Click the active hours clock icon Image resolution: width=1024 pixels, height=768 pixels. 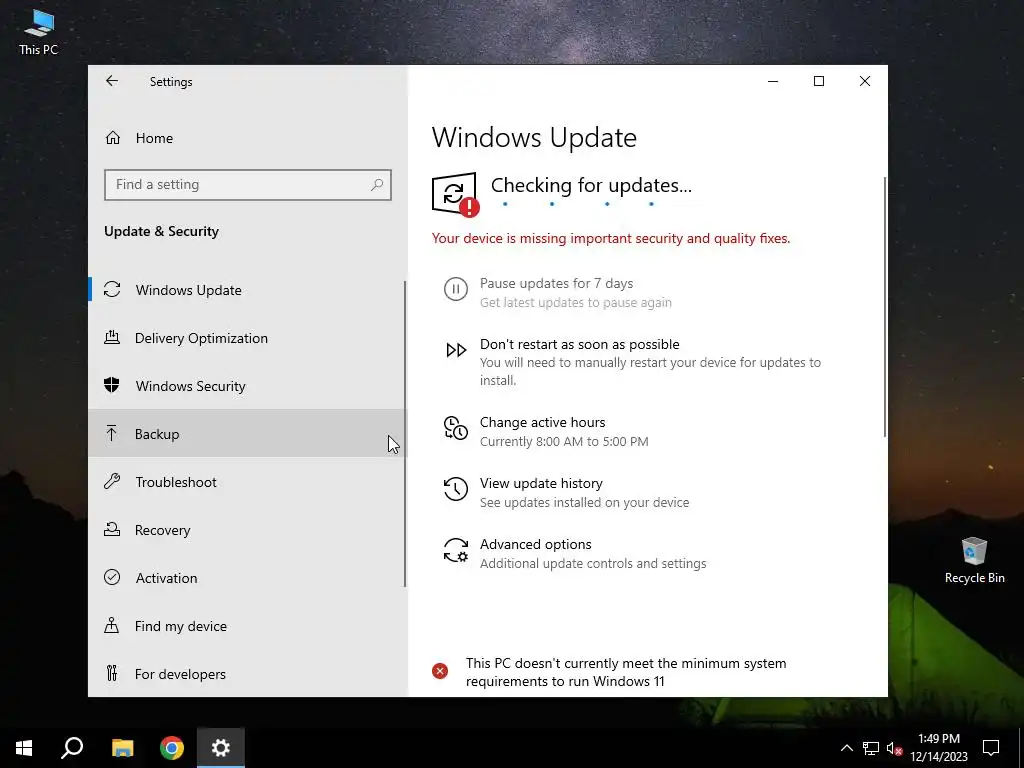[456, 428]
